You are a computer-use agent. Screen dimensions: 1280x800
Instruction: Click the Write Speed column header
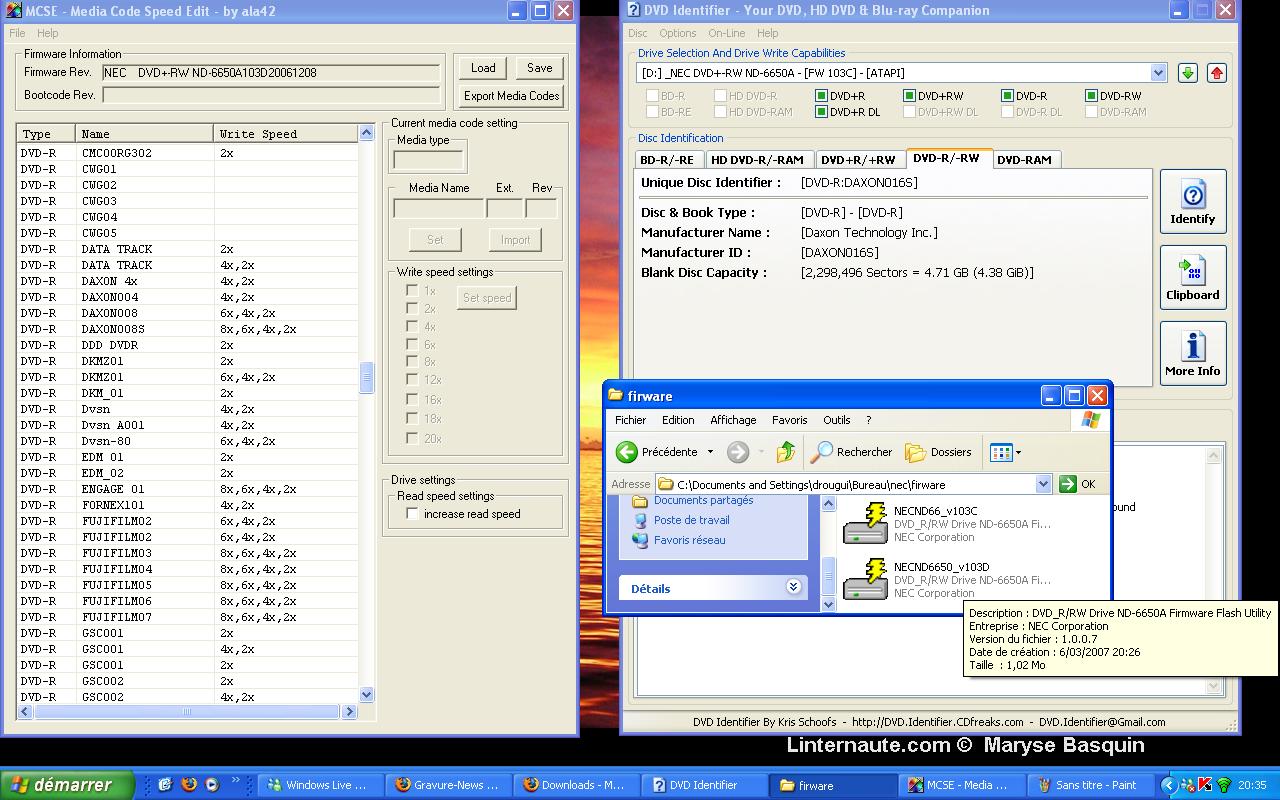[285, 133]
